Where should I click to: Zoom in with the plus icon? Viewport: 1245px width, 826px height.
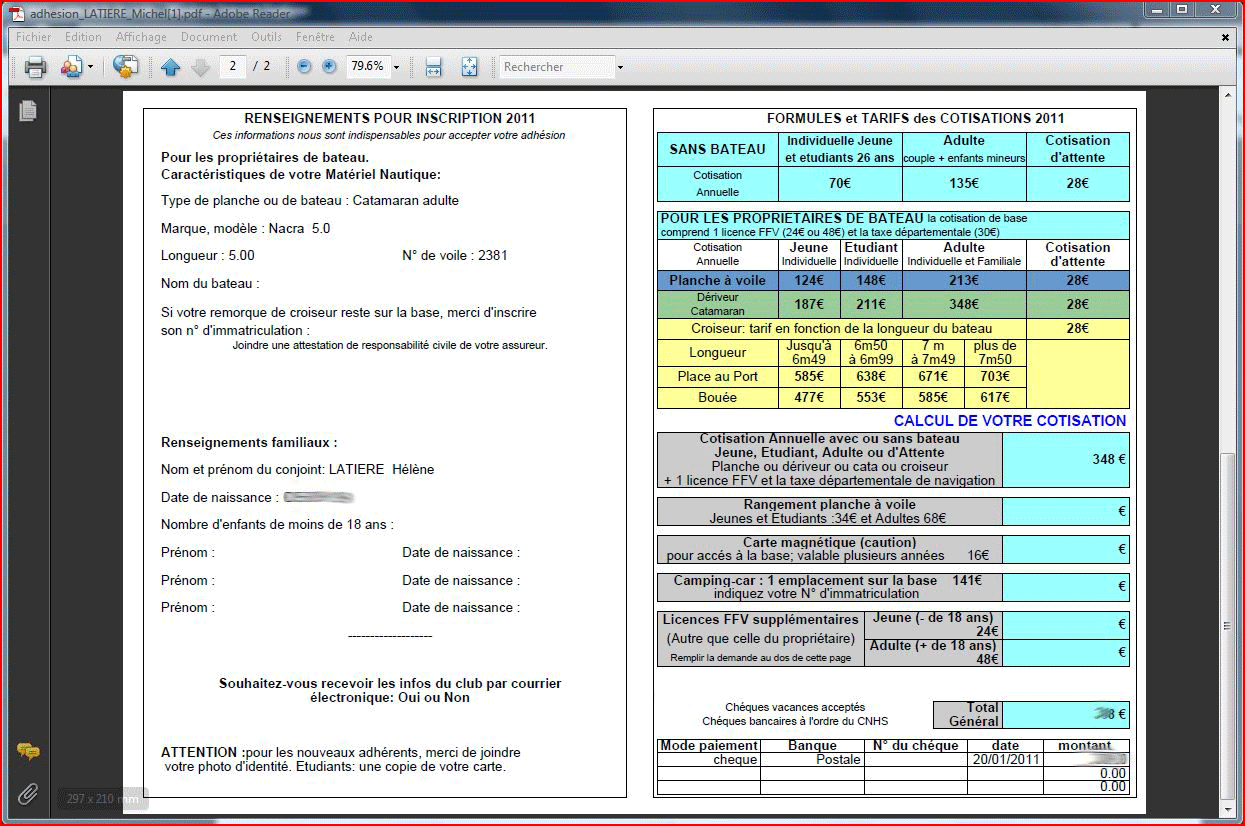[329, 67]
